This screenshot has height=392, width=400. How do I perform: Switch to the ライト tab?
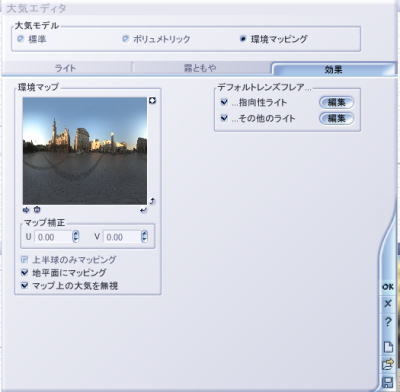(65, 68)
